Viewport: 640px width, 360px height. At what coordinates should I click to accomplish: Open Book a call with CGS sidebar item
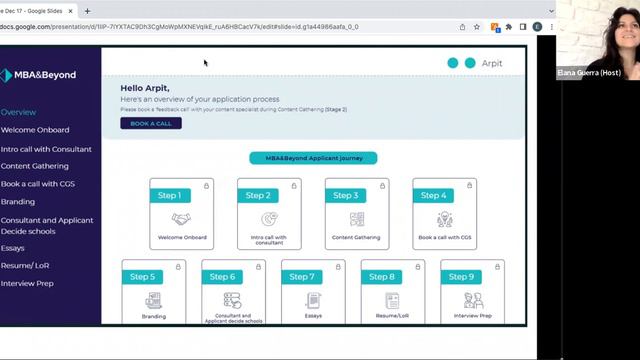tap(38, 184)
